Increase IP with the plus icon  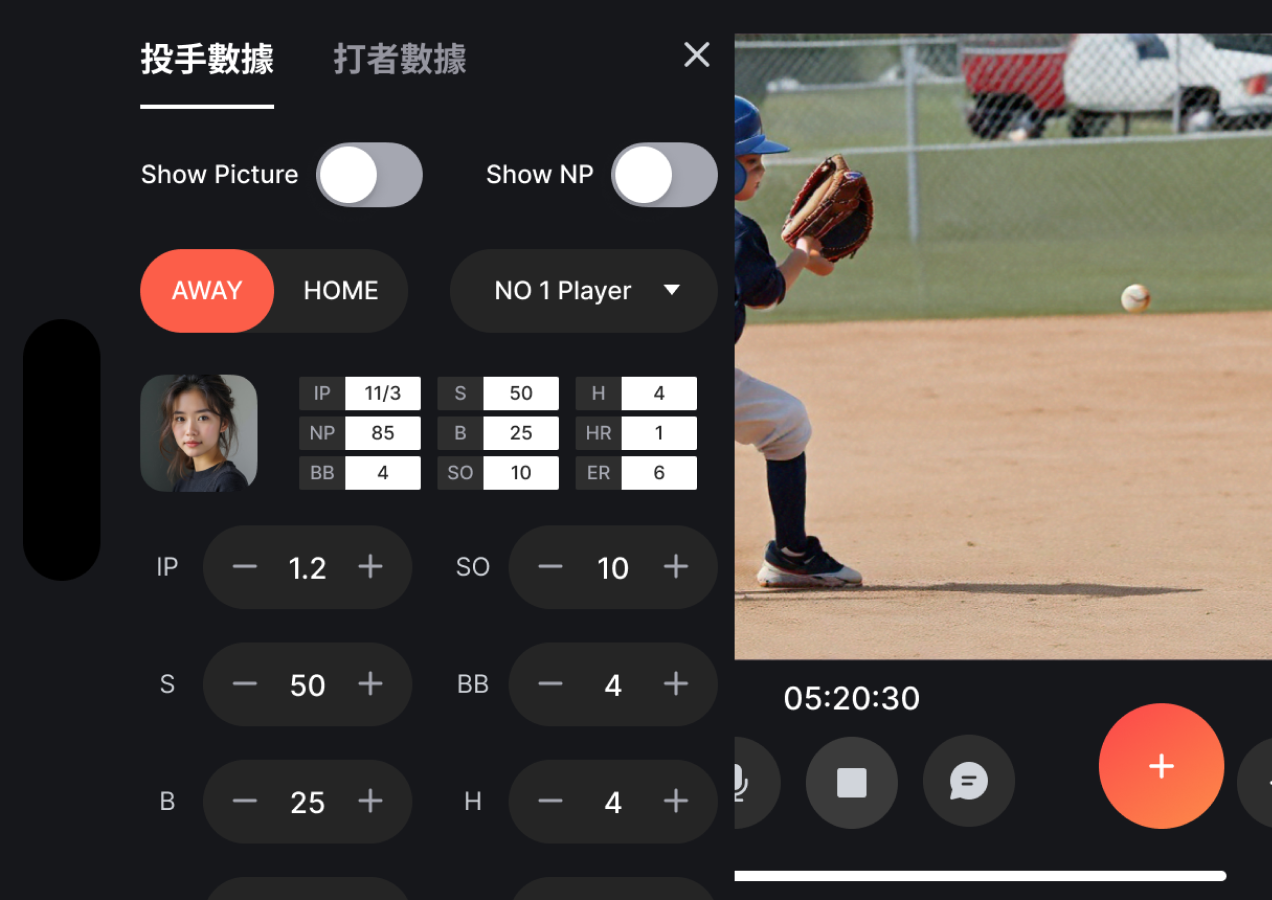(x=371, y=567)
